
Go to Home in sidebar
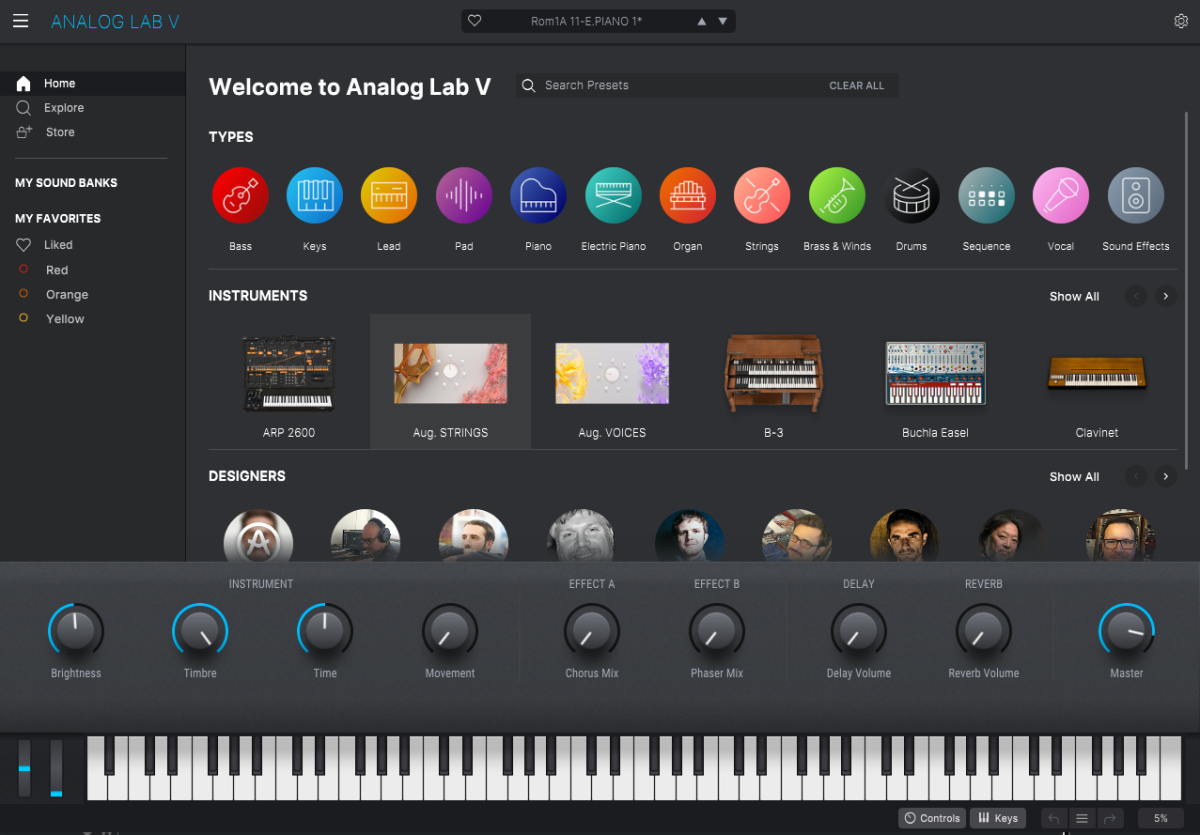(92, 84)
